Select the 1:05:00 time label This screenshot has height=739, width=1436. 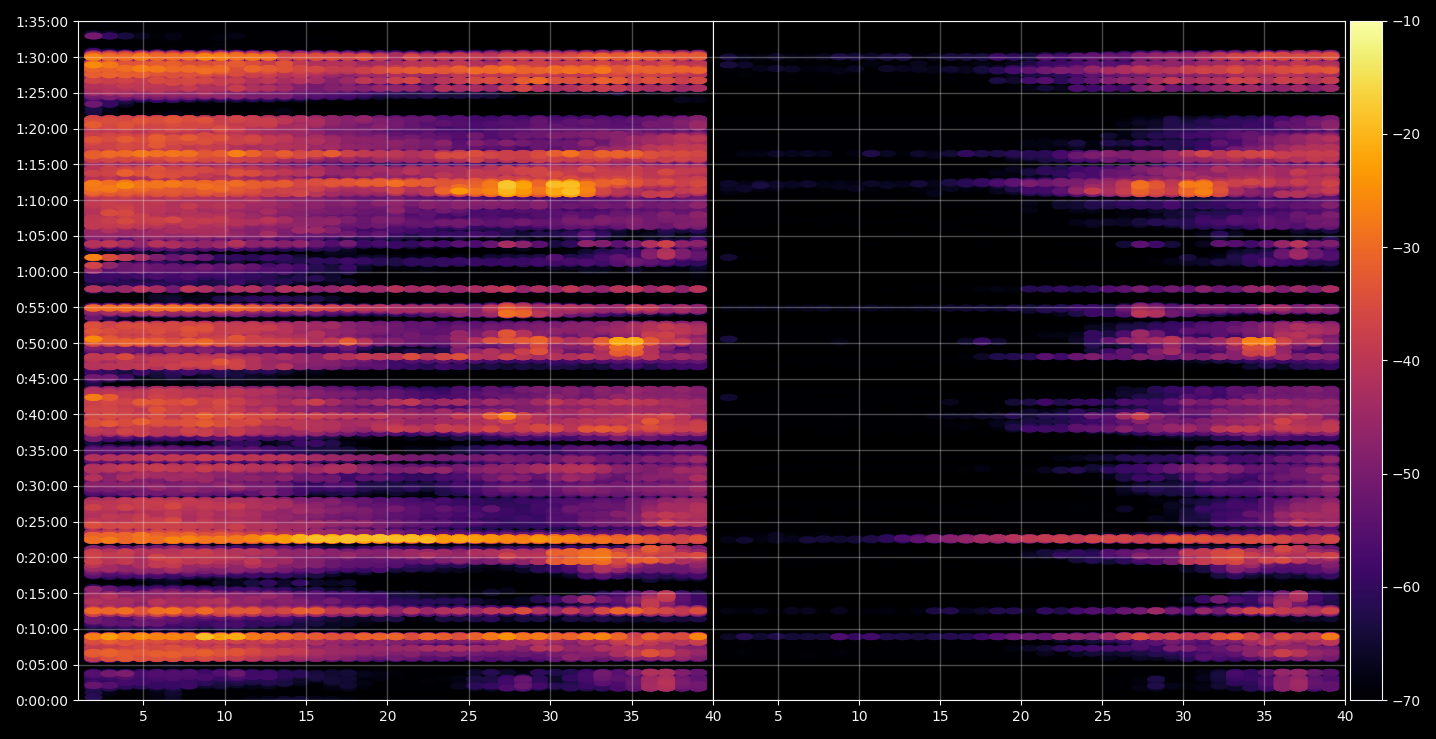click(42, 236)
